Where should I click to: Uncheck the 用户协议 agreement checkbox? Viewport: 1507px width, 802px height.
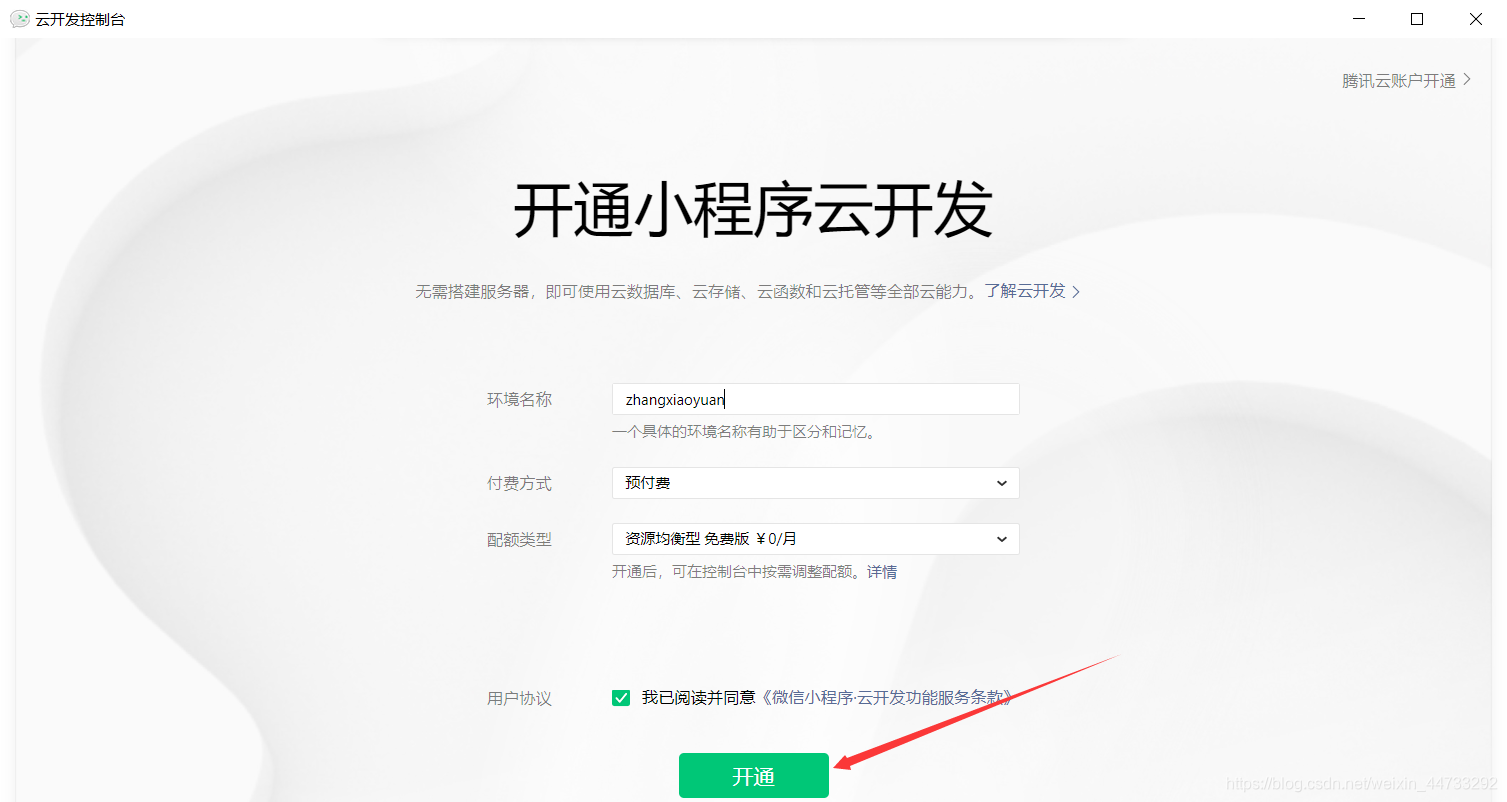(621, 698)
